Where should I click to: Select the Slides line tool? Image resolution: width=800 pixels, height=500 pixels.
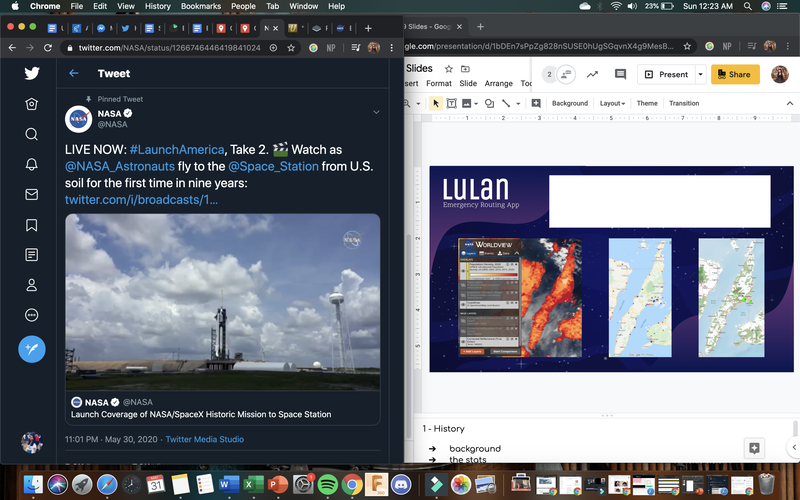click(506, 103)
